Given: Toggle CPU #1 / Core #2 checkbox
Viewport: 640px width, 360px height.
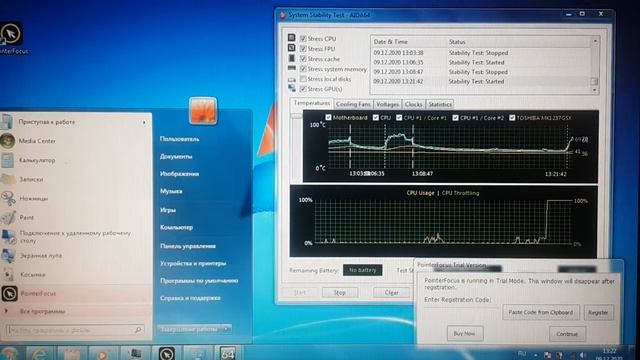Looking at the screenshot, I should coord(456,118).
